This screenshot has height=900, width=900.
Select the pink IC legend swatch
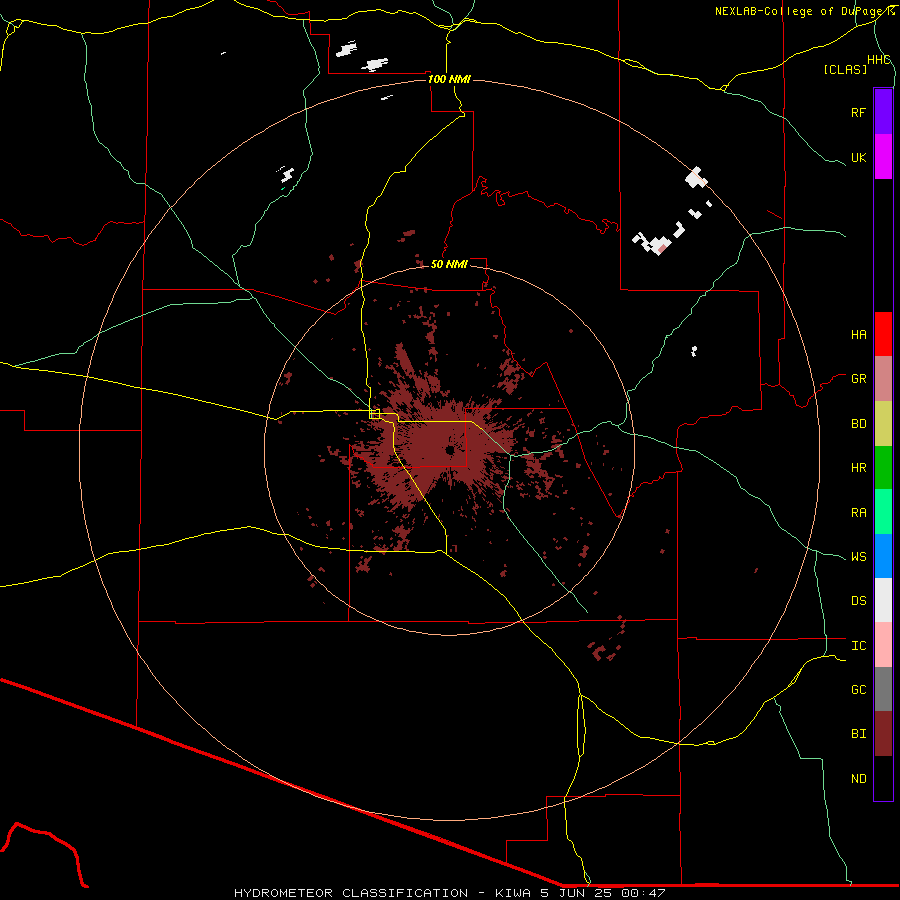click(883, 645)
